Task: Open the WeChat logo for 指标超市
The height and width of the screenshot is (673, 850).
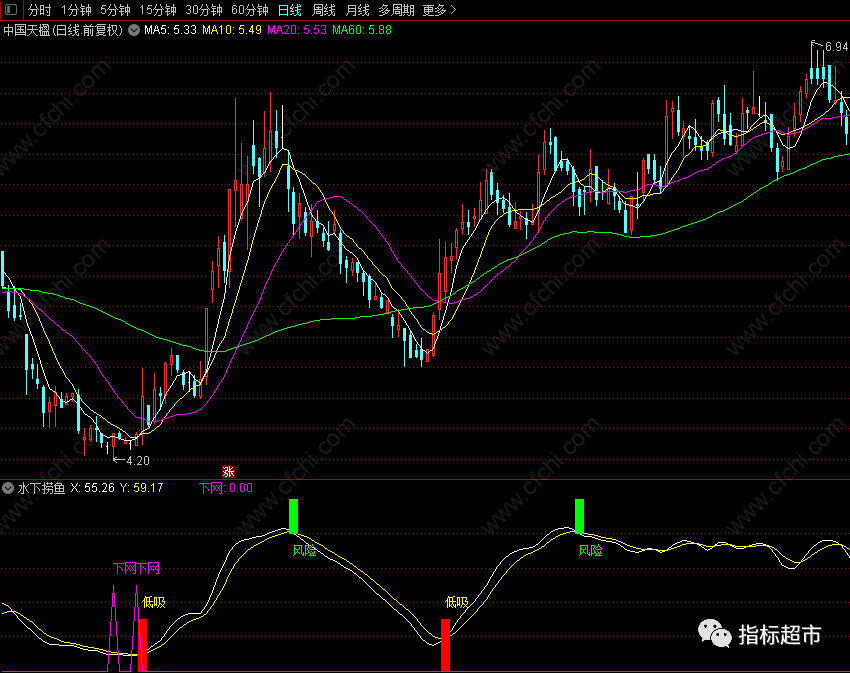Action: (x=714, y=633)
